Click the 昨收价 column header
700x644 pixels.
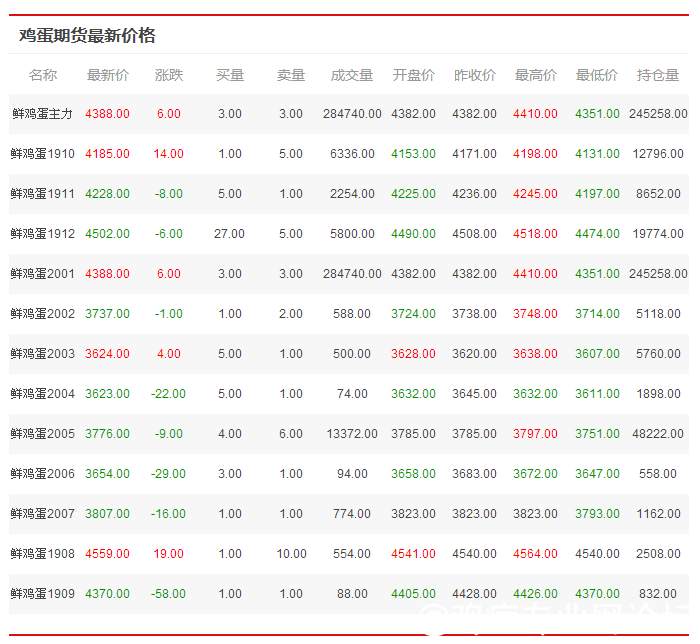475,75
